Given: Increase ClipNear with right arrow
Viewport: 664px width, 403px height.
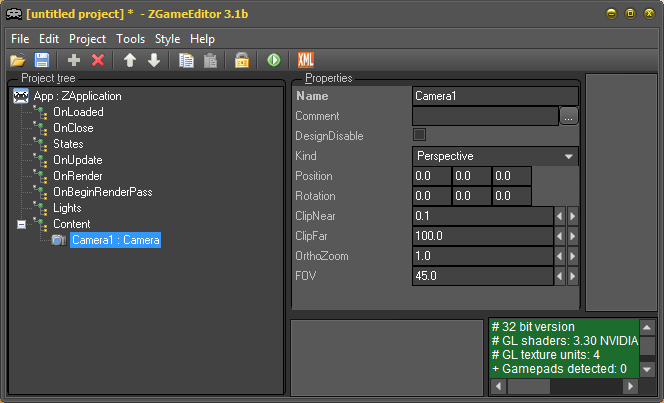Looking at the screenshot, I should coord(573,216).
